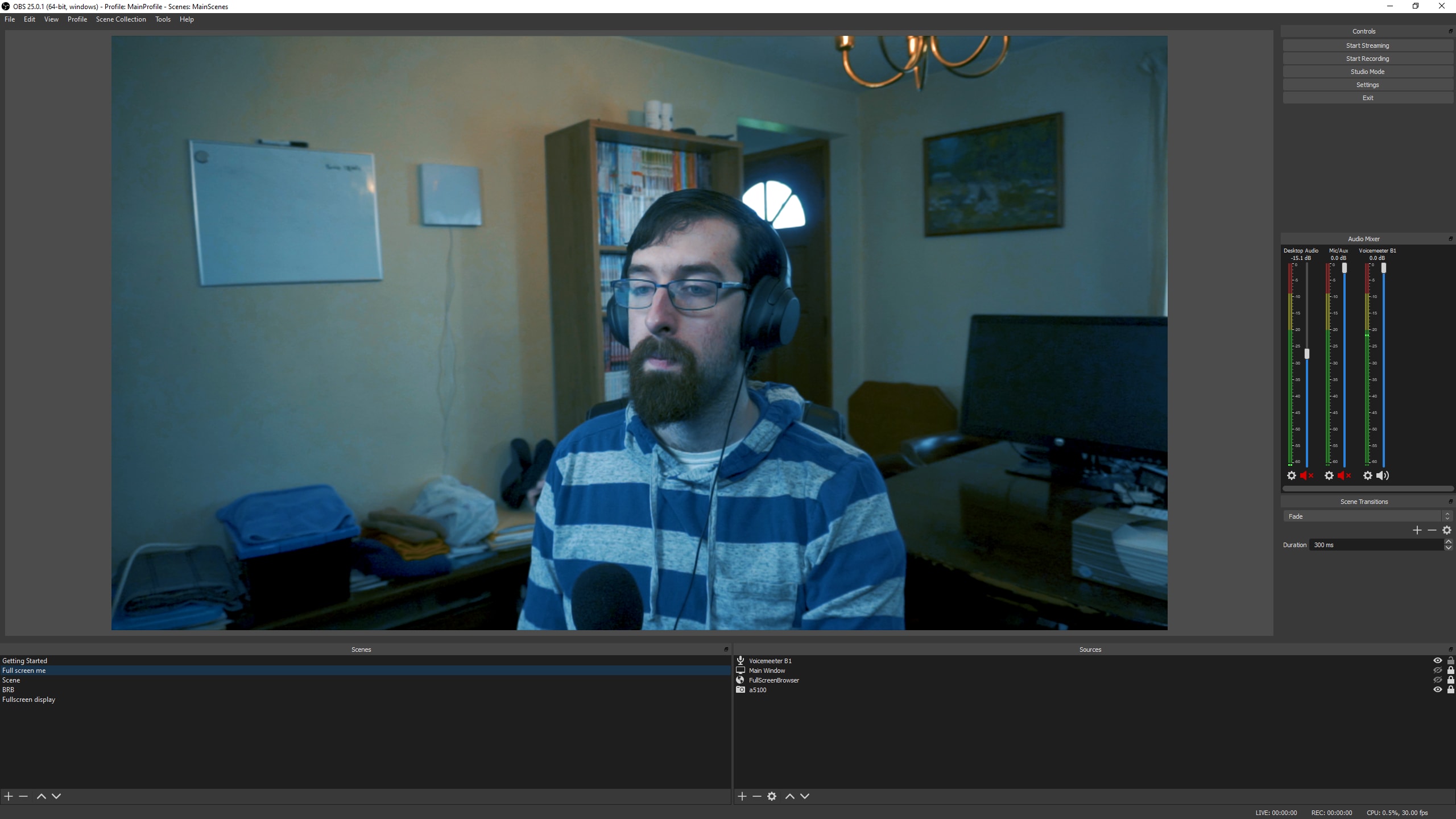Add a new scene with the plus icon
The height and width of the screenshot is (819, 1456).
(x=8, y=796)
